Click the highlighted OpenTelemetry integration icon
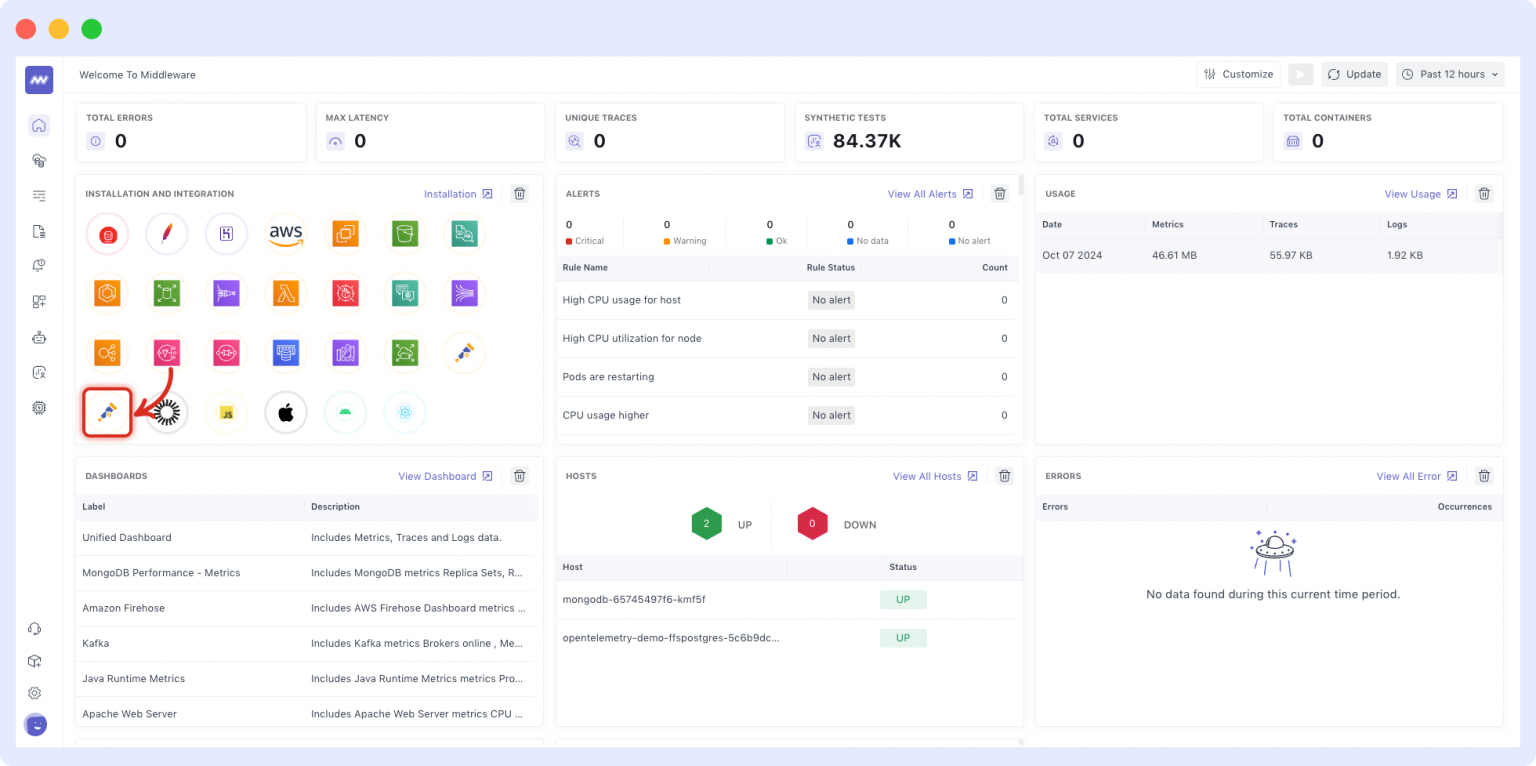This screenshot has height=766, width=1536. click(x=107, y=412)
